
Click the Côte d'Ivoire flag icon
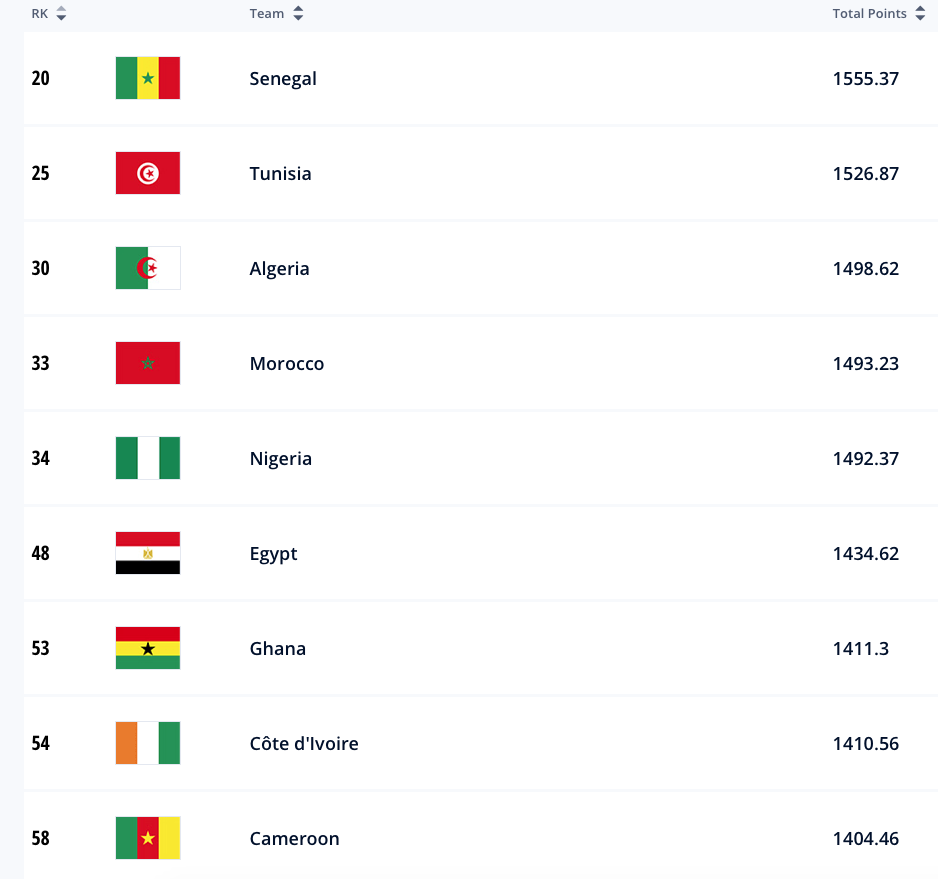148,743
